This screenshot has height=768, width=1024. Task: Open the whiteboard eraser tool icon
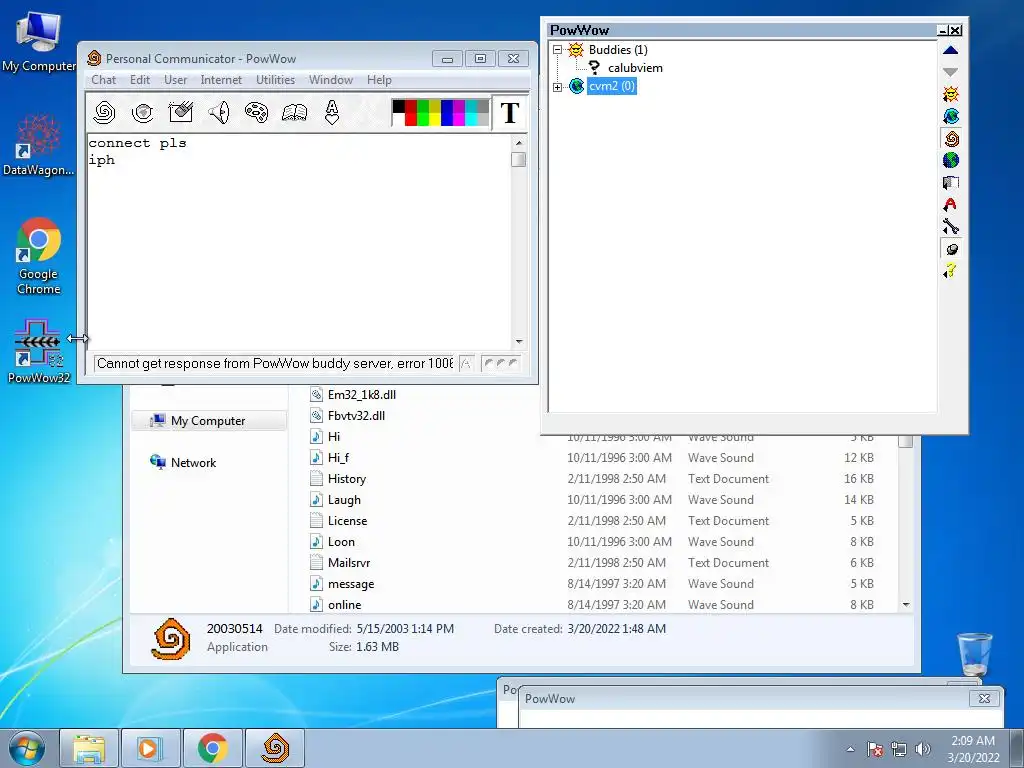[x=180, y=112]
